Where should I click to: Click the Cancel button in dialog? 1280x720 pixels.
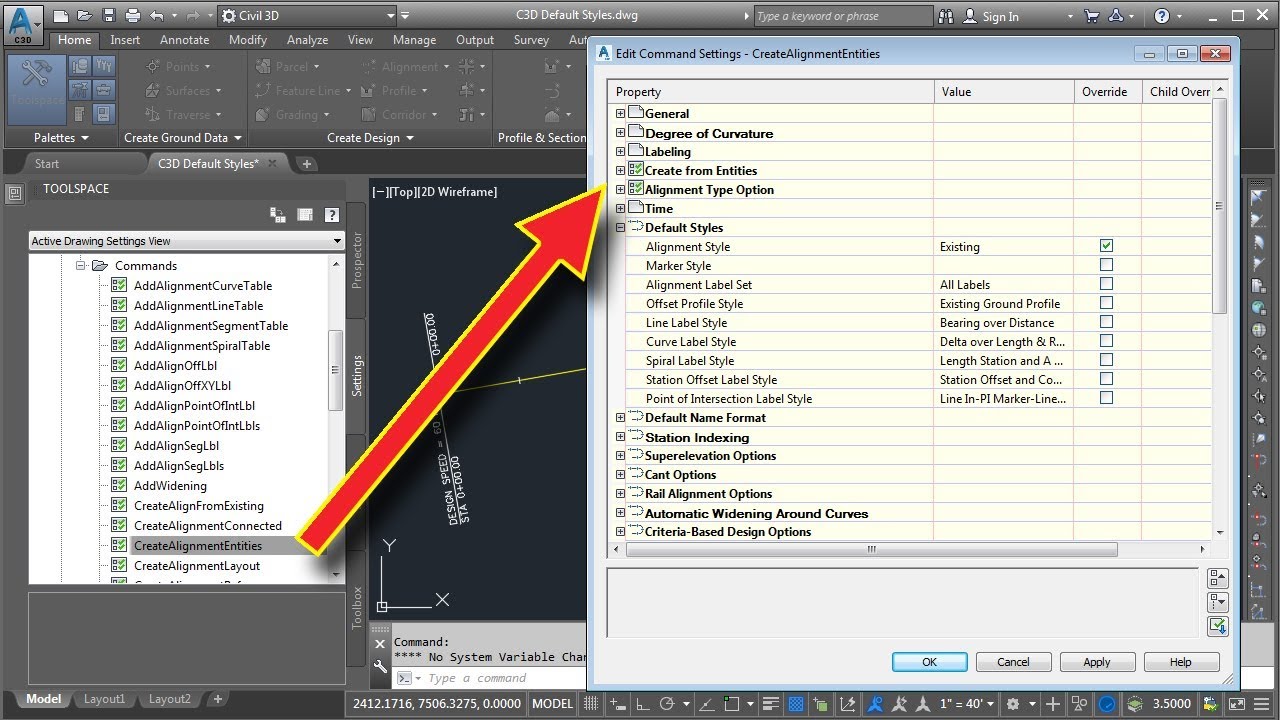point(1013,662)
